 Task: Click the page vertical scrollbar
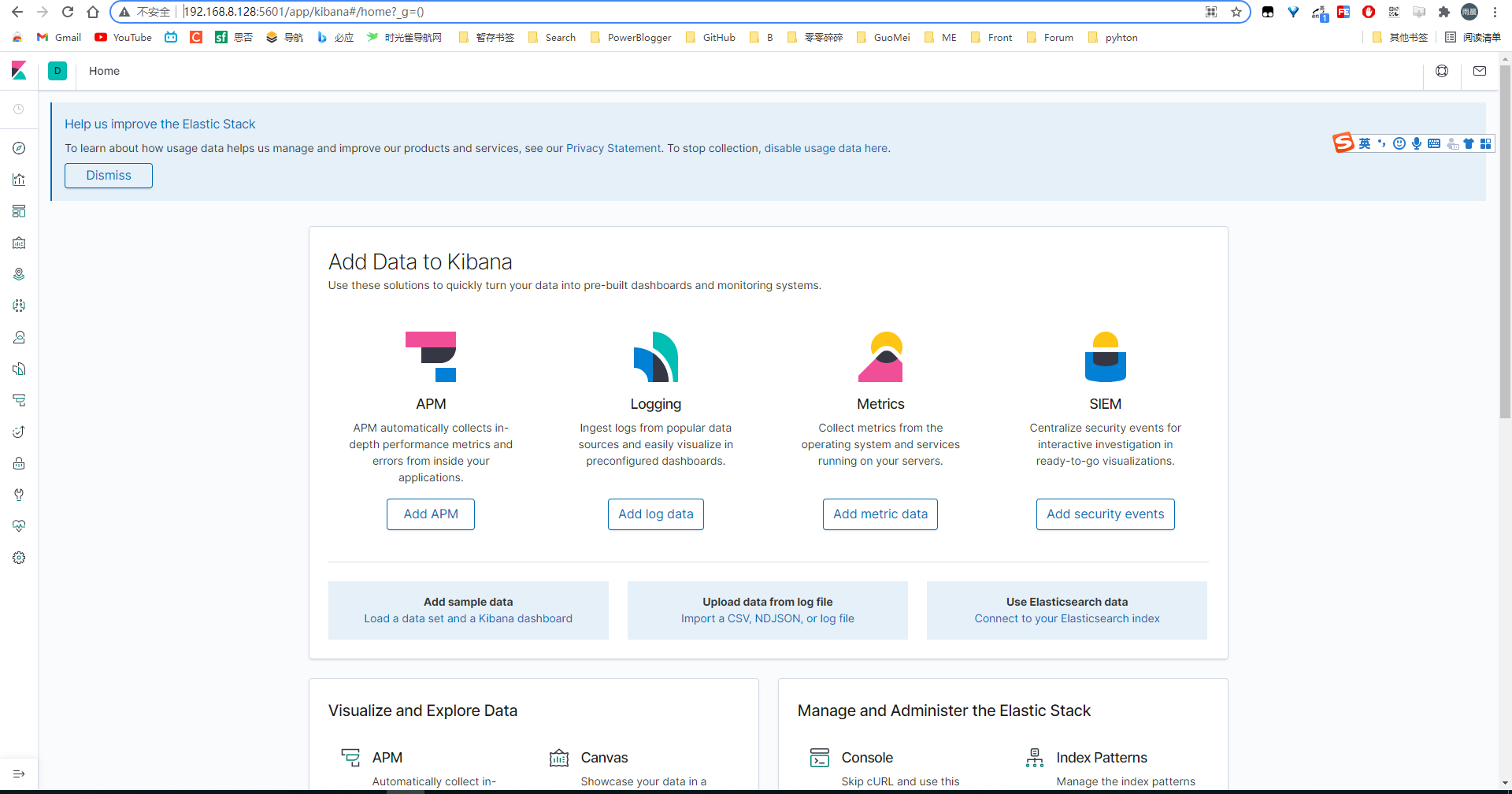pyautogui.click(x=1506, y=240)
